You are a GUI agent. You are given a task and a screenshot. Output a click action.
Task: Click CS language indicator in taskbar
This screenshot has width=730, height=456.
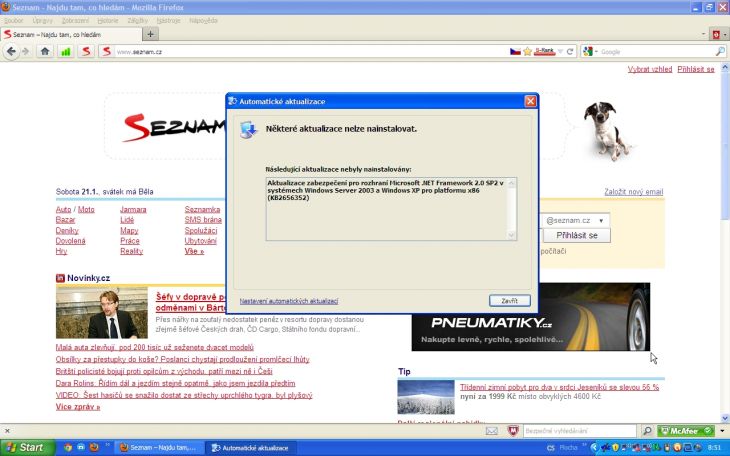tap(551, 448)
